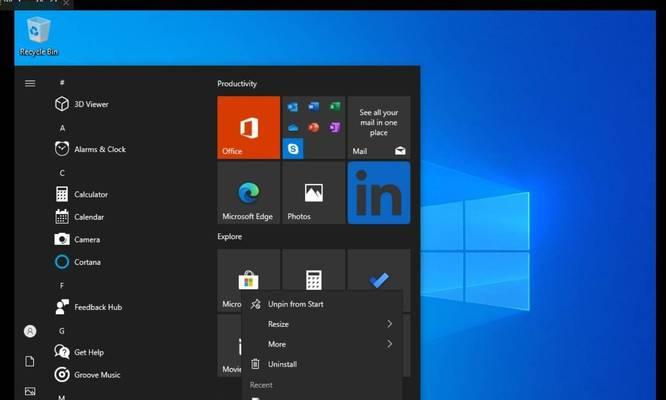
Task: Open Outlook icon in Office folder tile
Action: coord(293,107)
